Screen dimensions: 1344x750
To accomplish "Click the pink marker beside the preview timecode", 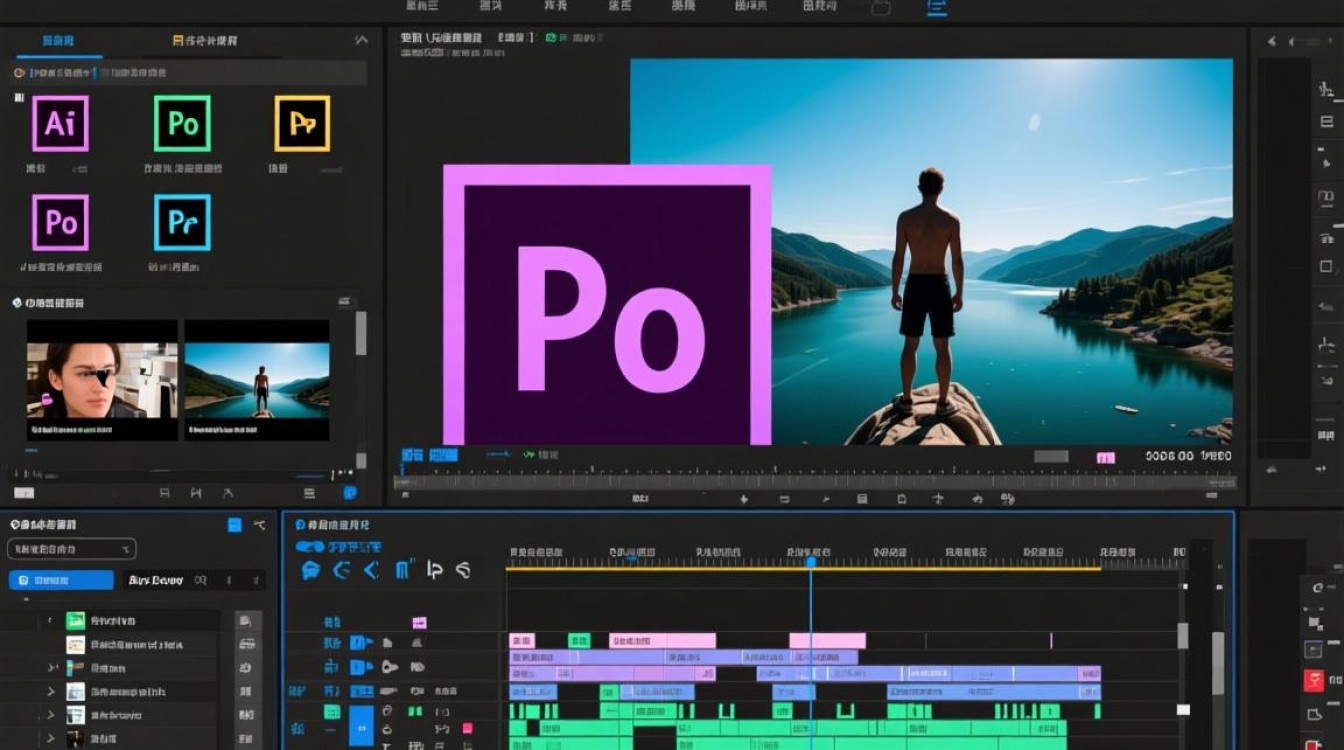I will click(x=1105, y=457).
